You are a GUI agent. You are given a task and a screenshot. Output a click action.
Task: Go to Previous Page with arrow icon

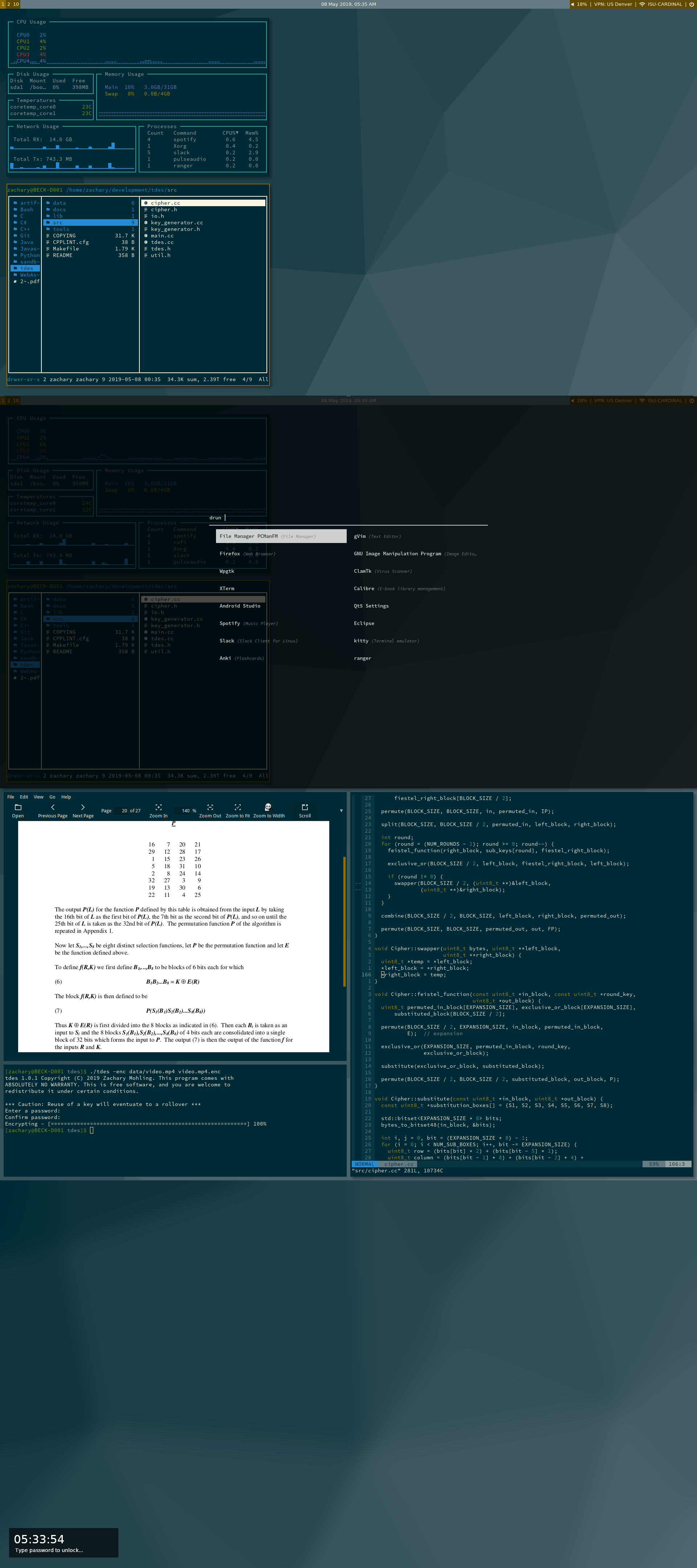tap(52, 807)
